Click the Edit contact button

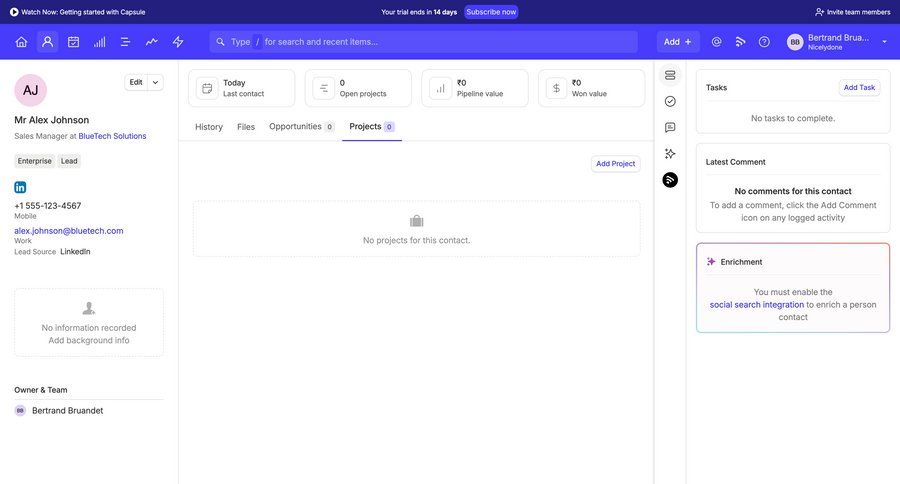(136, 83)
